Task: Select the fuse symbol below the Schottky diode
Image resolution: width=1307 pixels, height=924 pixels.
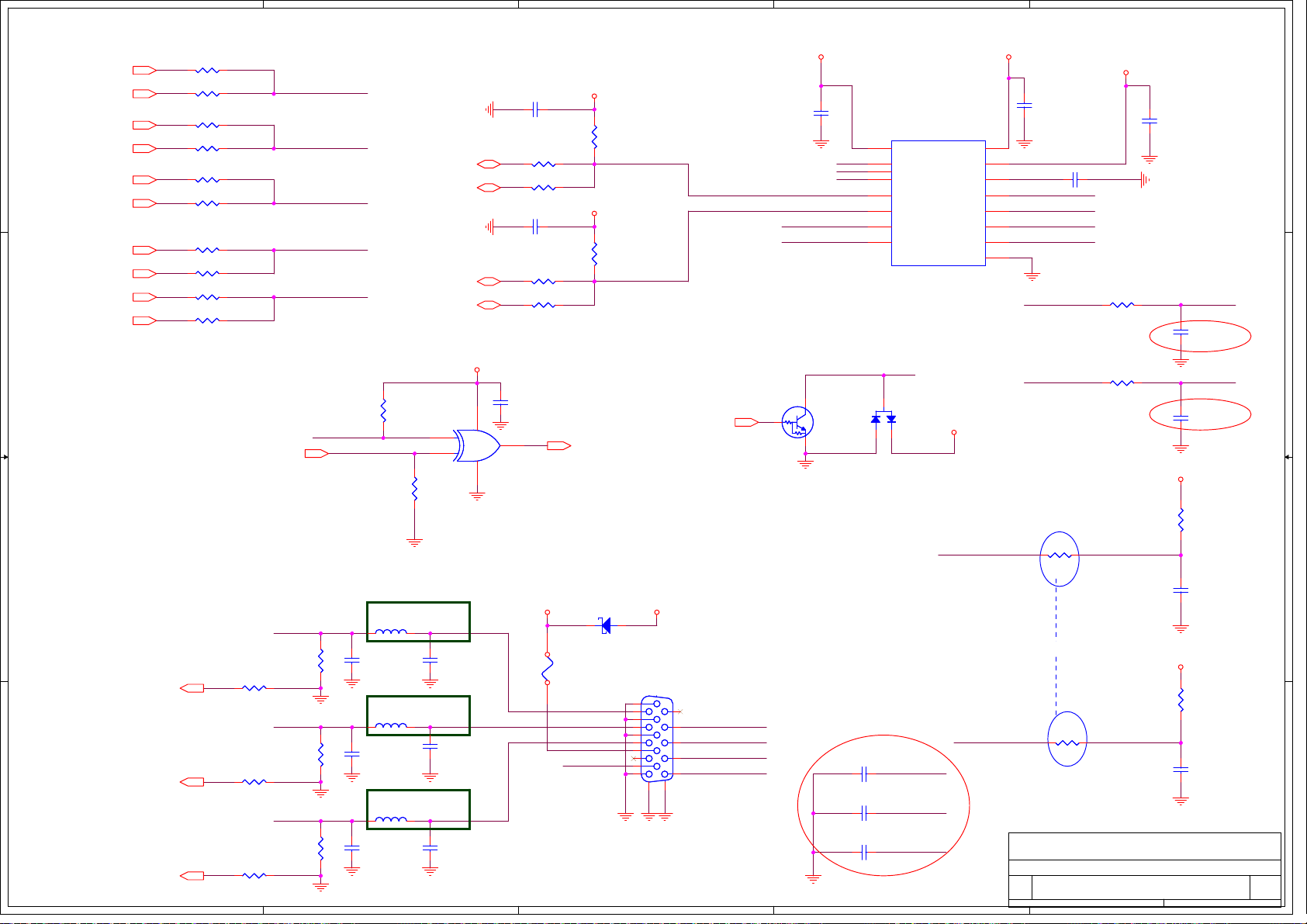Action: point(548,668)
